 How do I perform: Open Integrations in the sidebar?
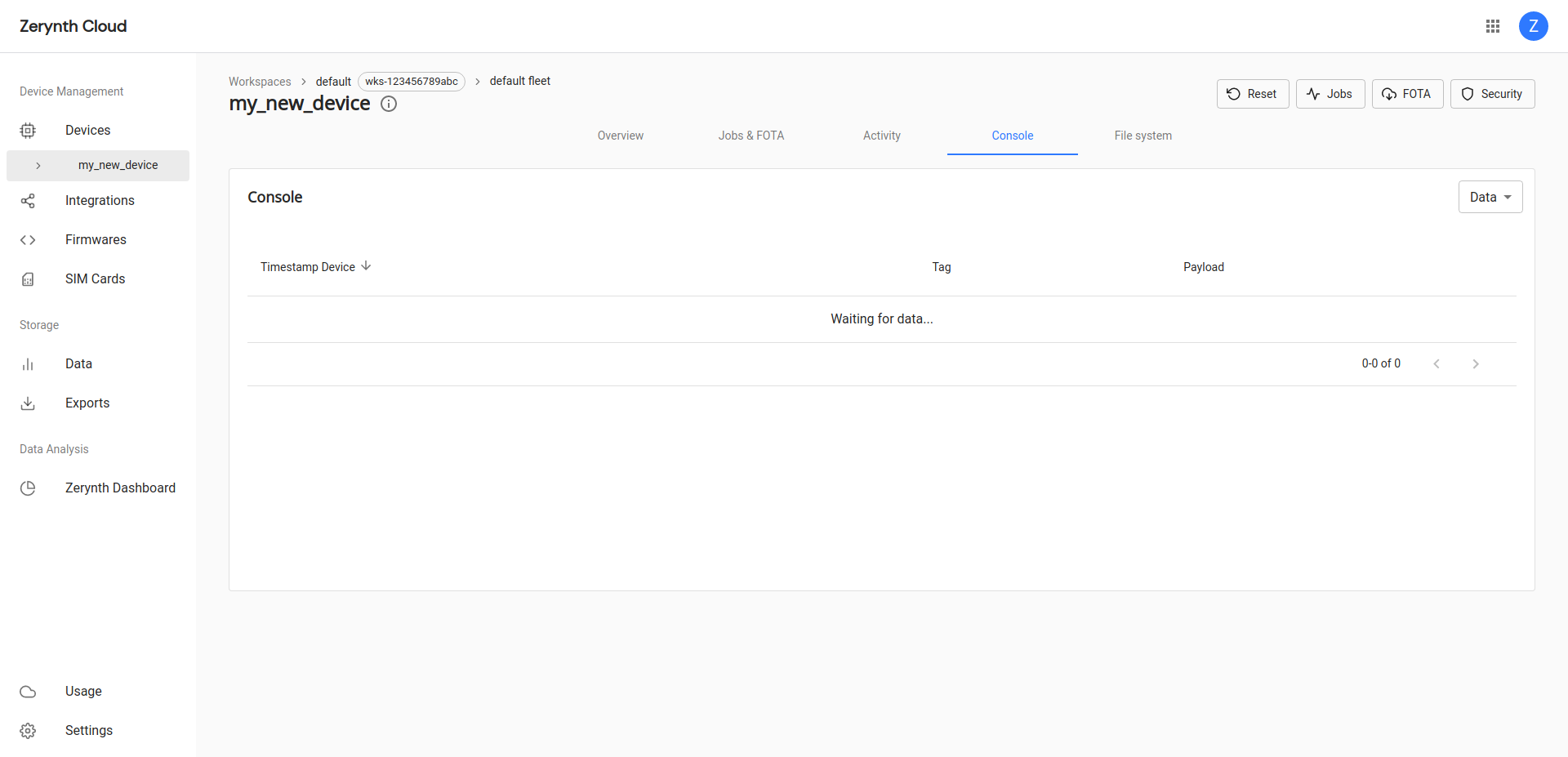98,201
